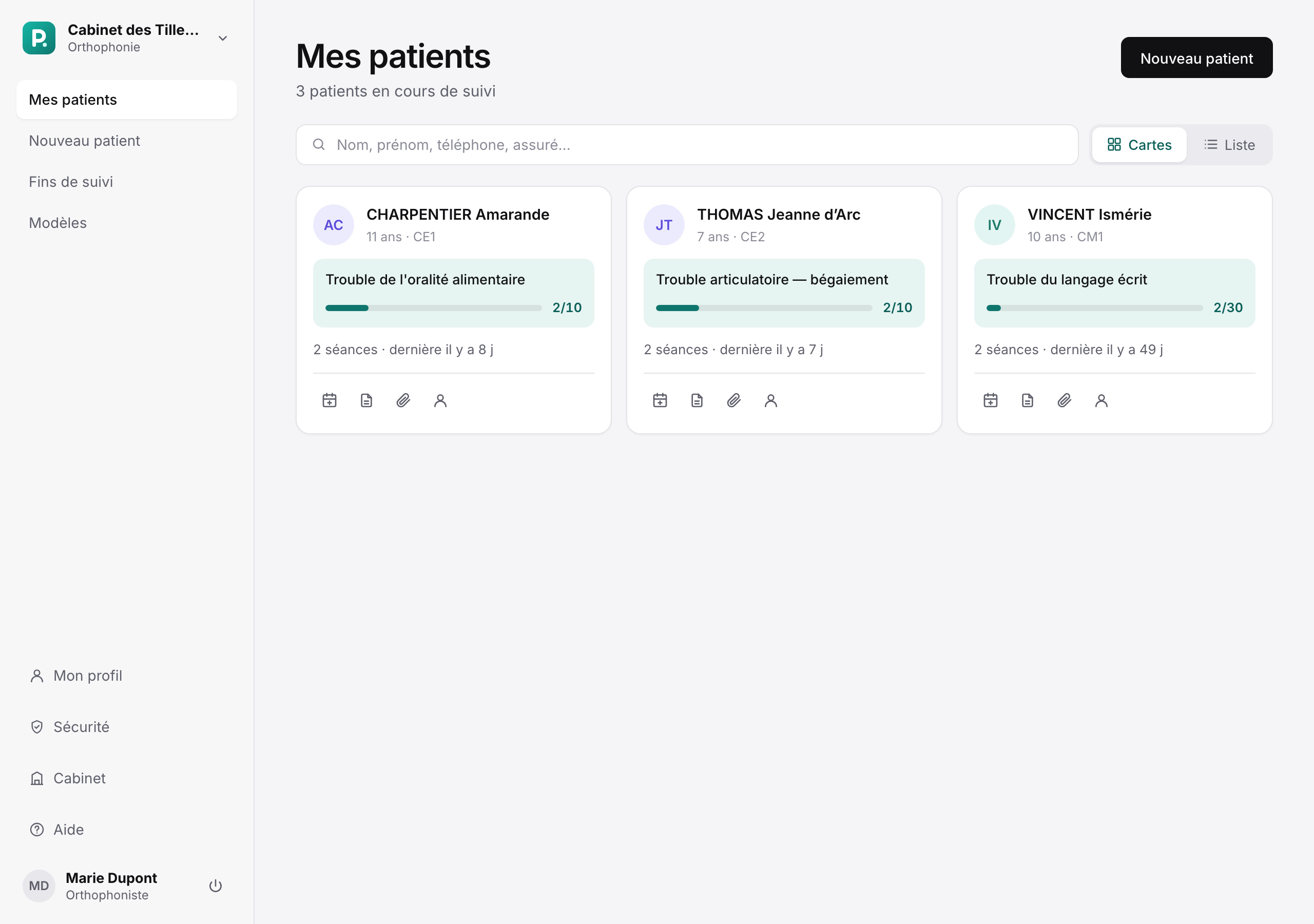Click the power logout icon near Marie Dupont

point(215,885)
